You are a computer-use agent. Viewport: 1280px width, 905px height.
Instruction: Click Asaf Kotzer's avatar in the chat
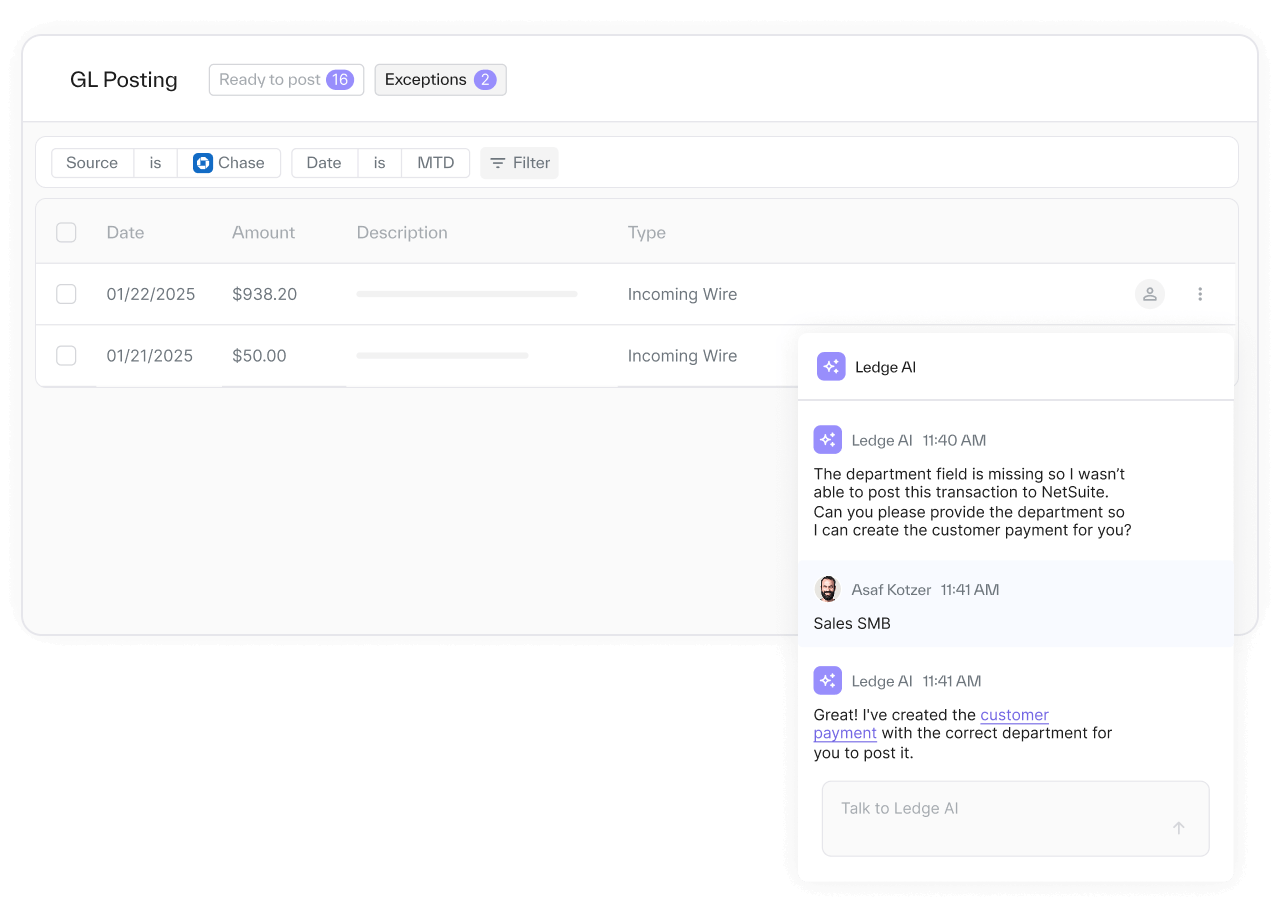[x=827, y=590]
